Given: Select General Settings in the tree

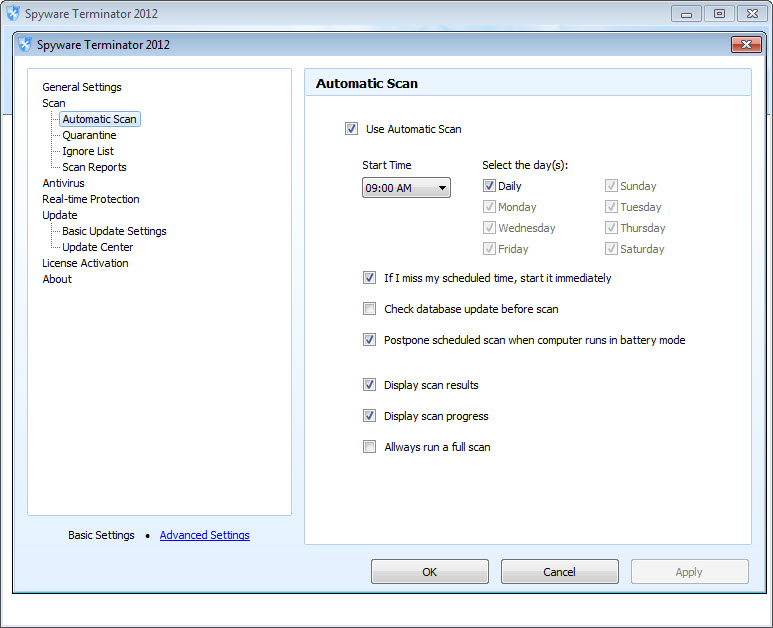Looking at the screenshot, I should [82, 87].
